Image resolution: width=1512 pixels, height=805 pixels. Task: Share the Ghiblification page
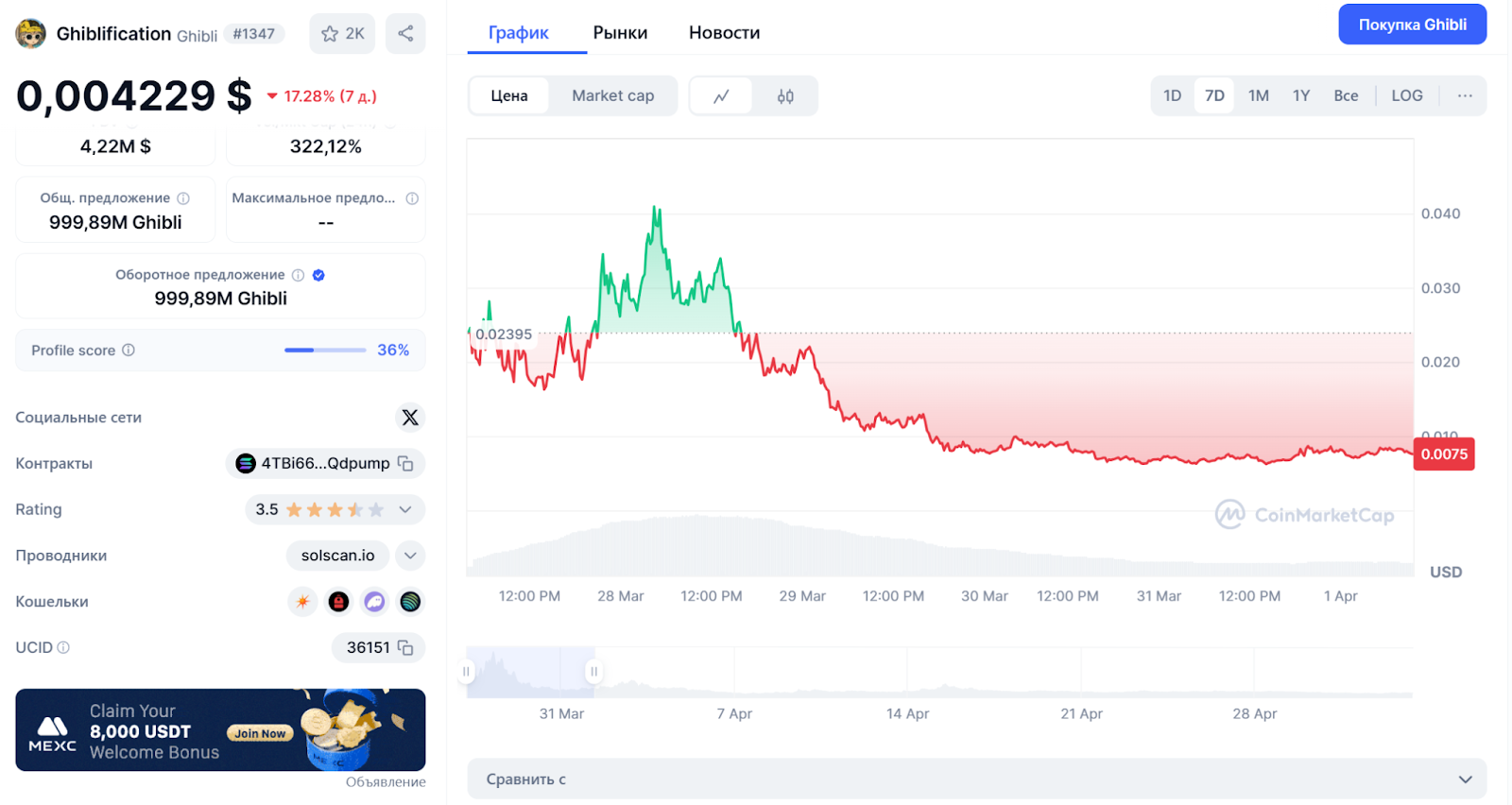click(x=405, y=34)
